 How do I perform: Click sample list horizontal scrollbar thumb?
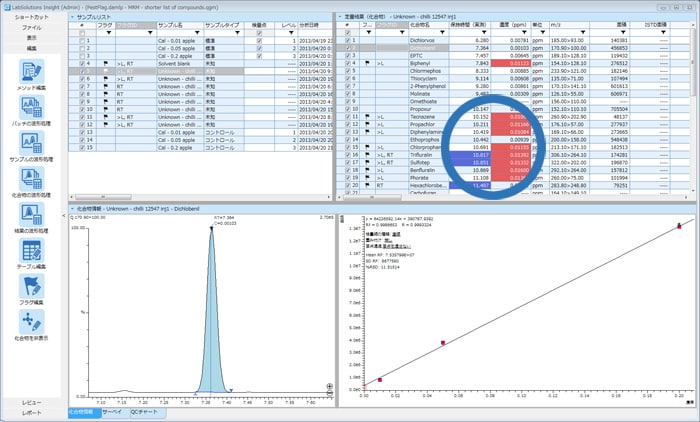tap(103, 197)
